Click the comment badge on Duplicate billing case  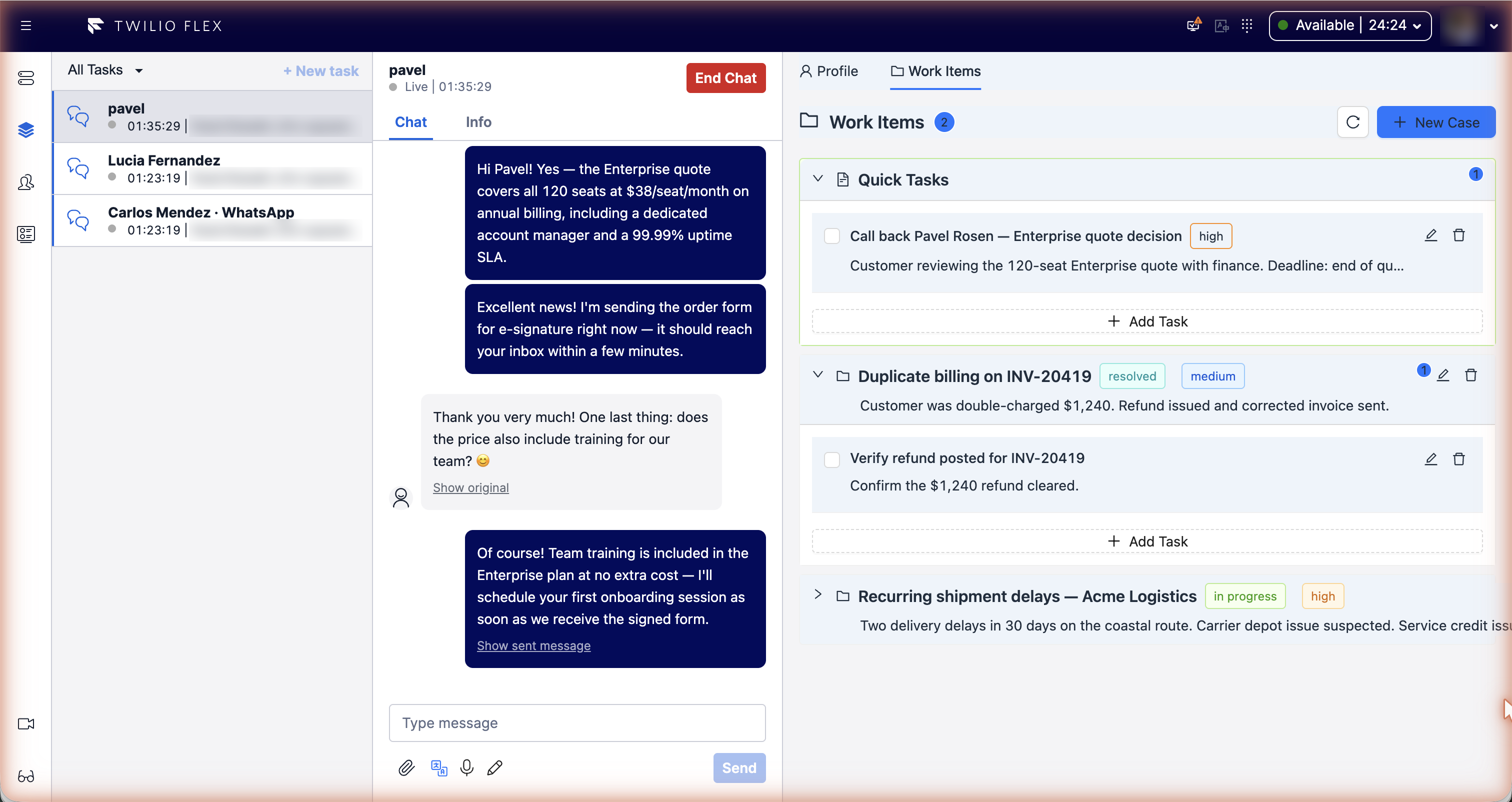pyautogui.click(x=1423, y=370)
